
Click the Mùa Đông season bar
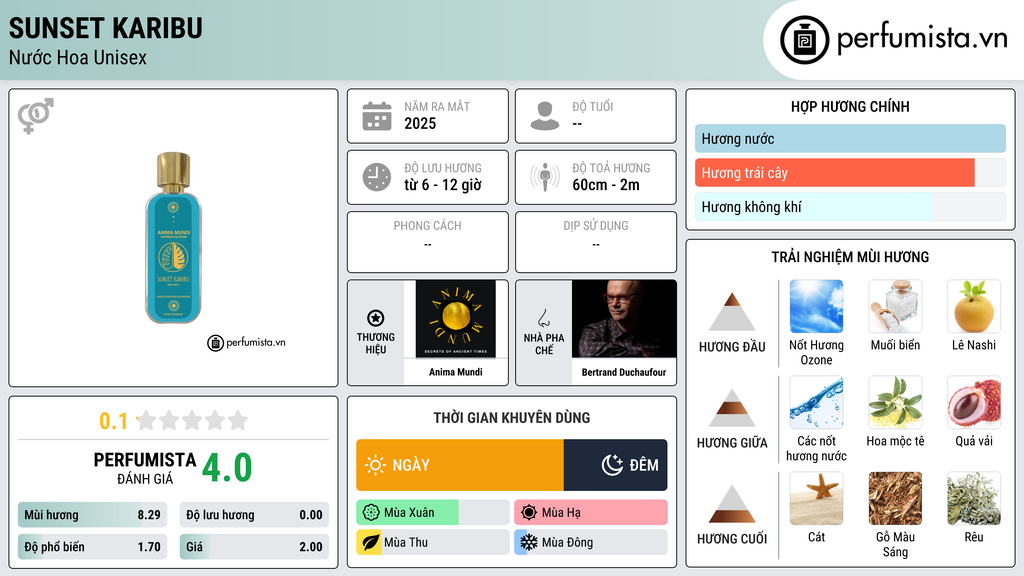591,543
